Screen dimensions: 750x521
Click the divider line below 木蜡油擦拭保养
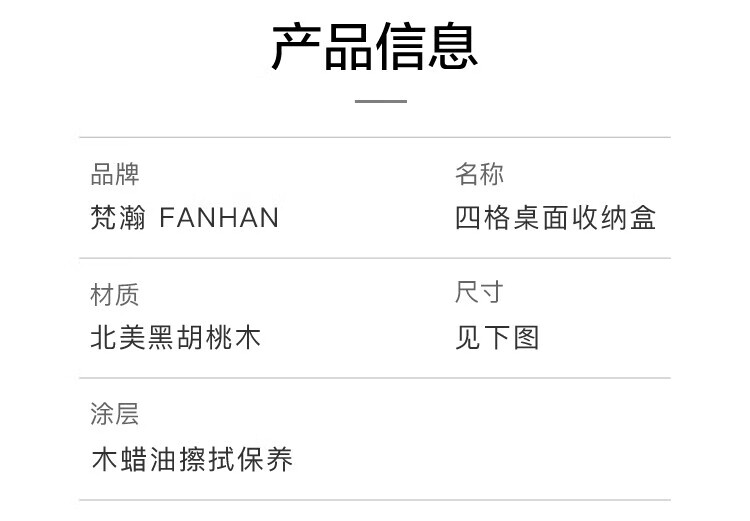tap(375, 500)
